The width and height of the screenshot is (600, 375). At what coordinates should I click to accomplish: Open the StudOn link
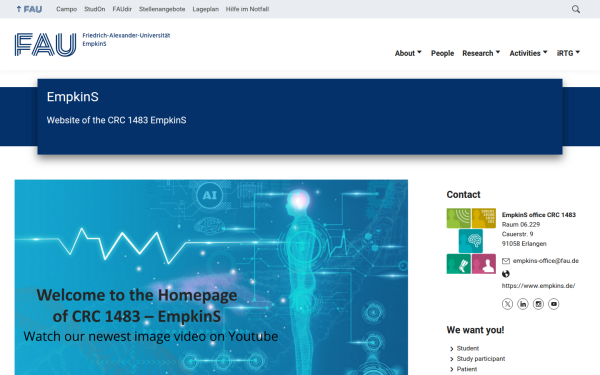pyautogui.click(x=95, y=9)
